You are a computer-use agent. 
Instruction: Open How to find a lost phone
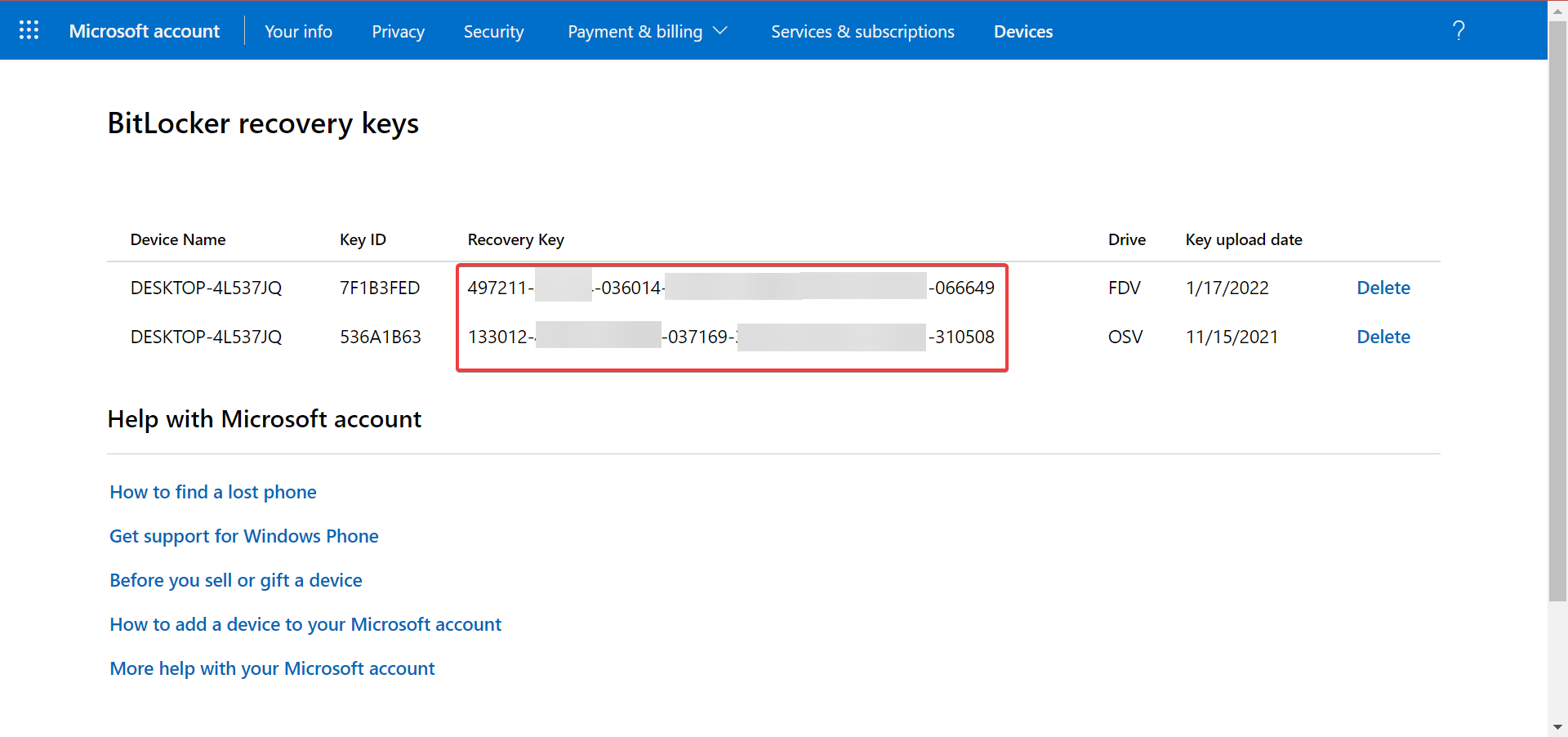coord(213,492)
